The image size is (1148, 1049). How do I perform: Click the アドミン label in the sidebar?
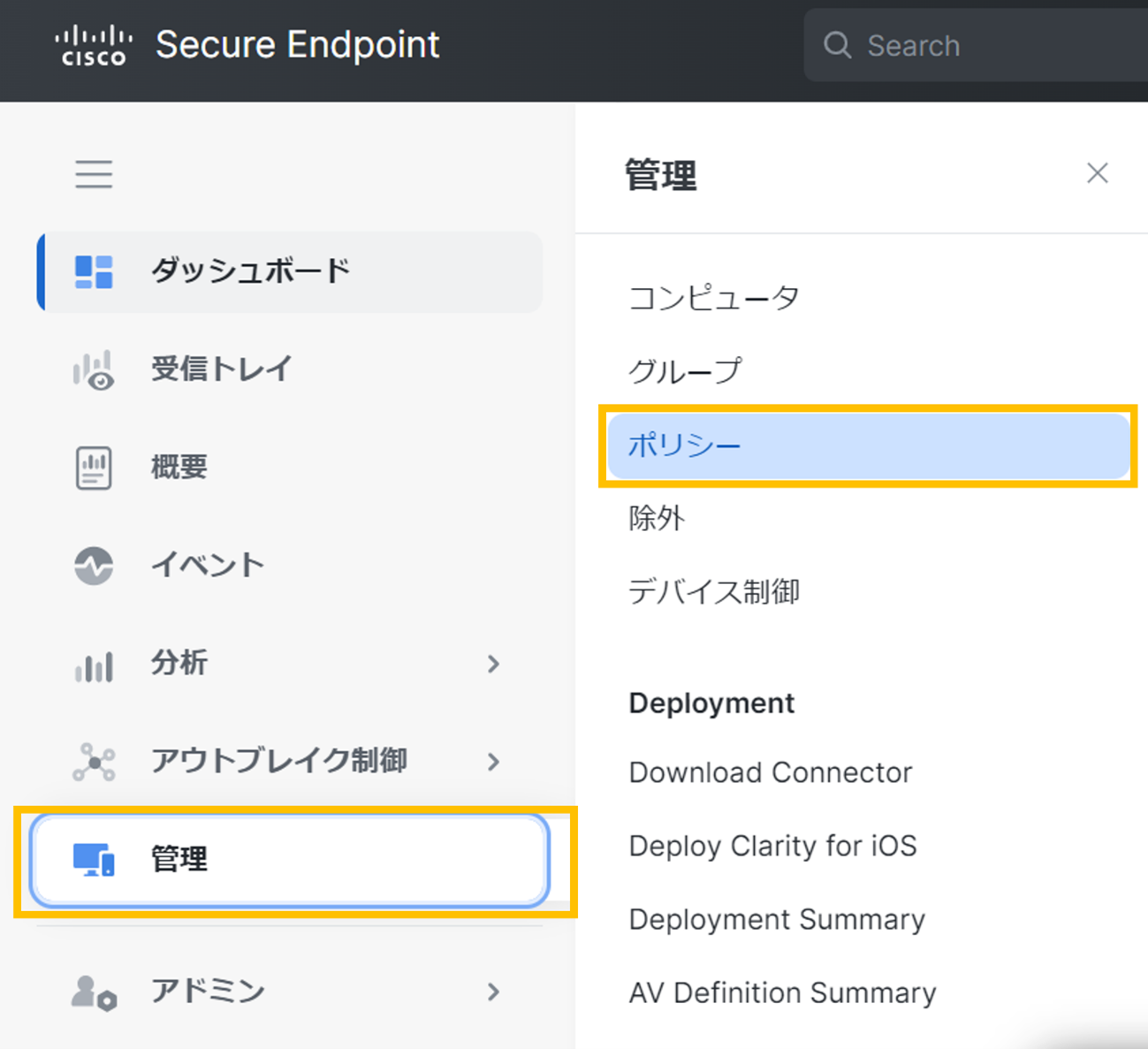[x=208, y=992]
